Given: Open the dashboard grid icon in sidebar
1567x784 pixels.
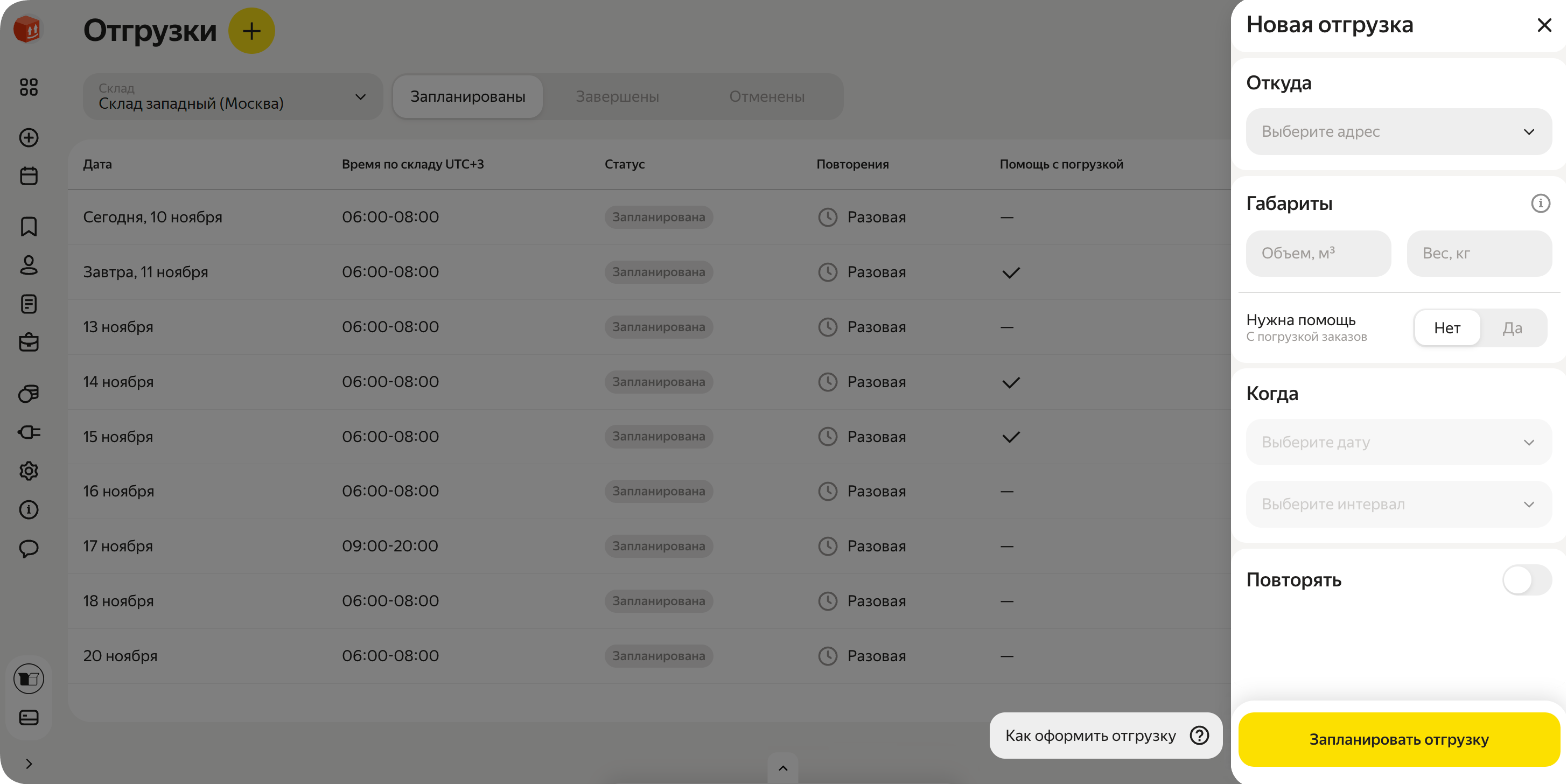Looking at the screenshot, I should click(29, 87).
